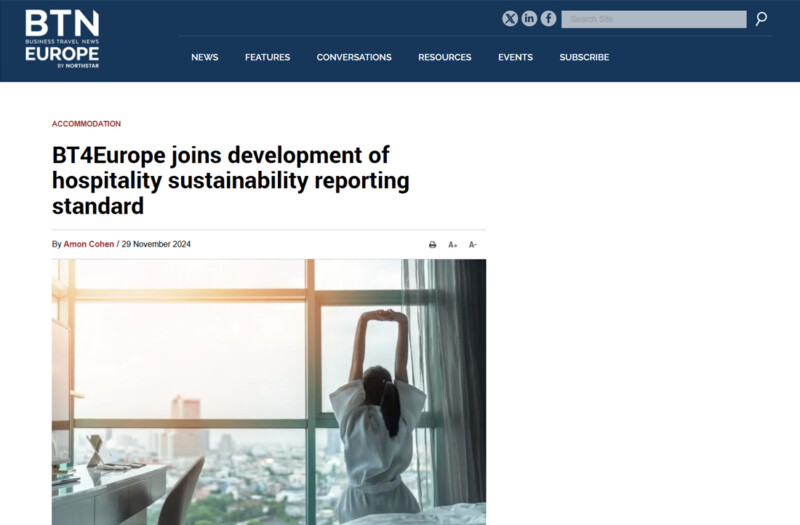This screenshot has height=525, width=800.
Task: Open the Conversations menu
Action: (x=354, y=57)
